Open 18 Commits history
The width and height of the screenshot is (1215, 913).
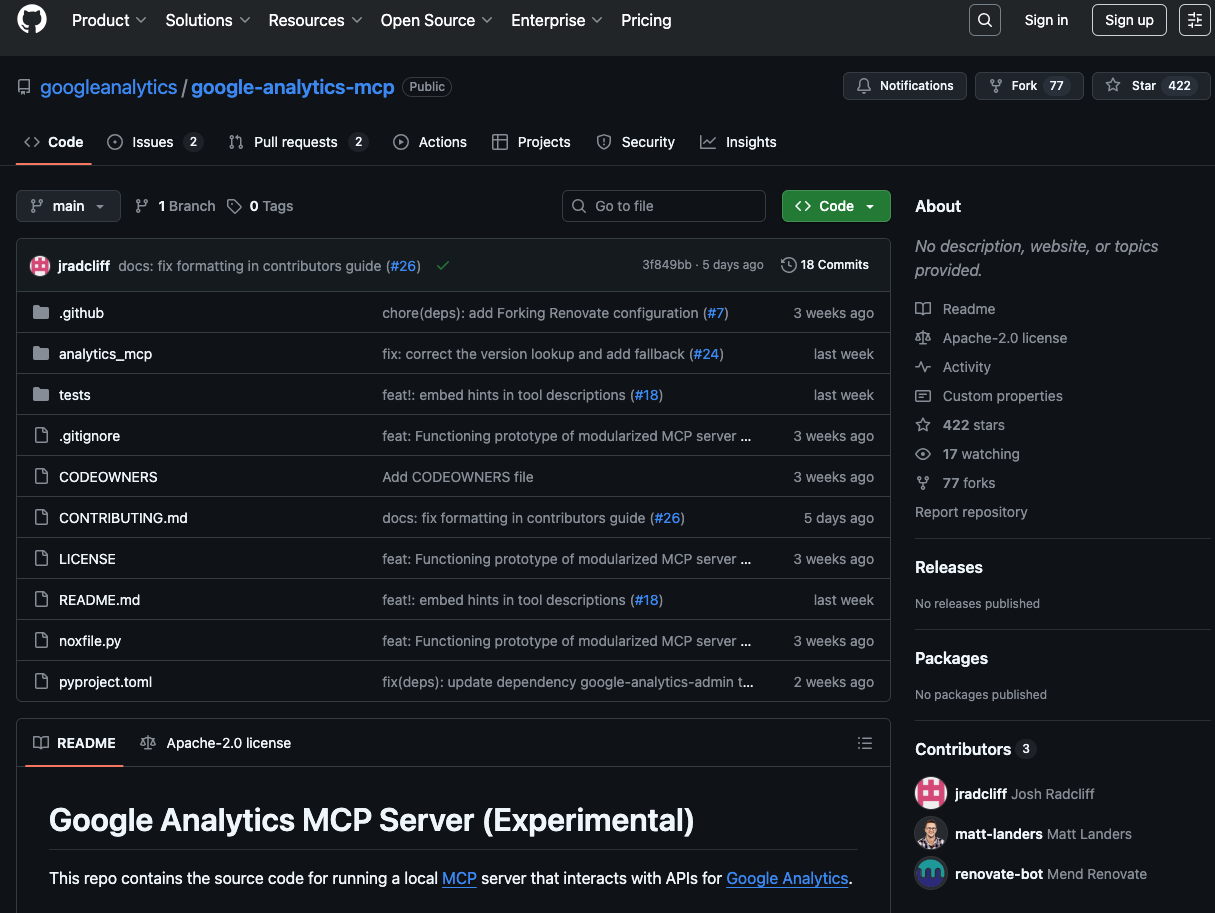tap(825, 265)
